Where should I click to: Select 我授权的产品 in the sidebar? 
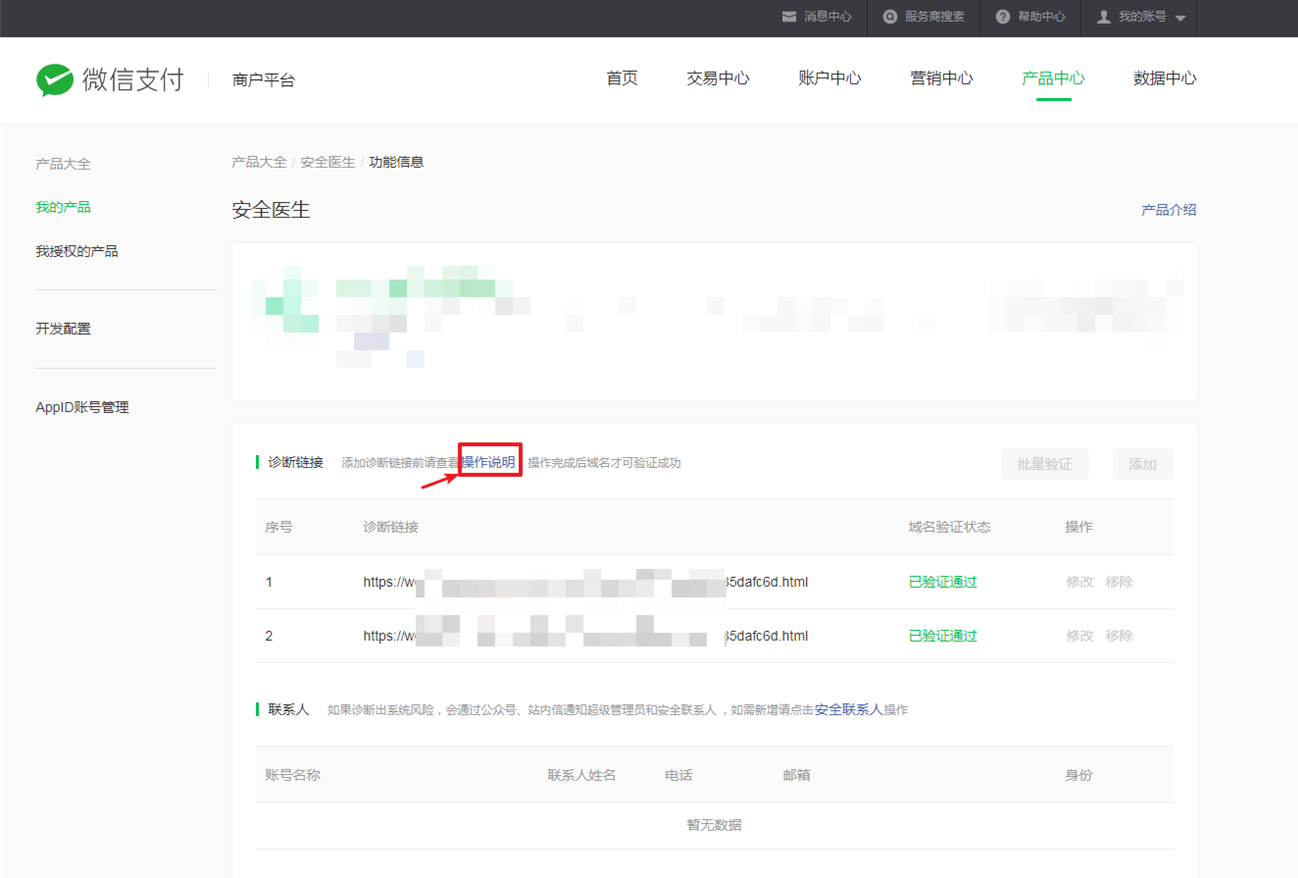pos(77,251)
